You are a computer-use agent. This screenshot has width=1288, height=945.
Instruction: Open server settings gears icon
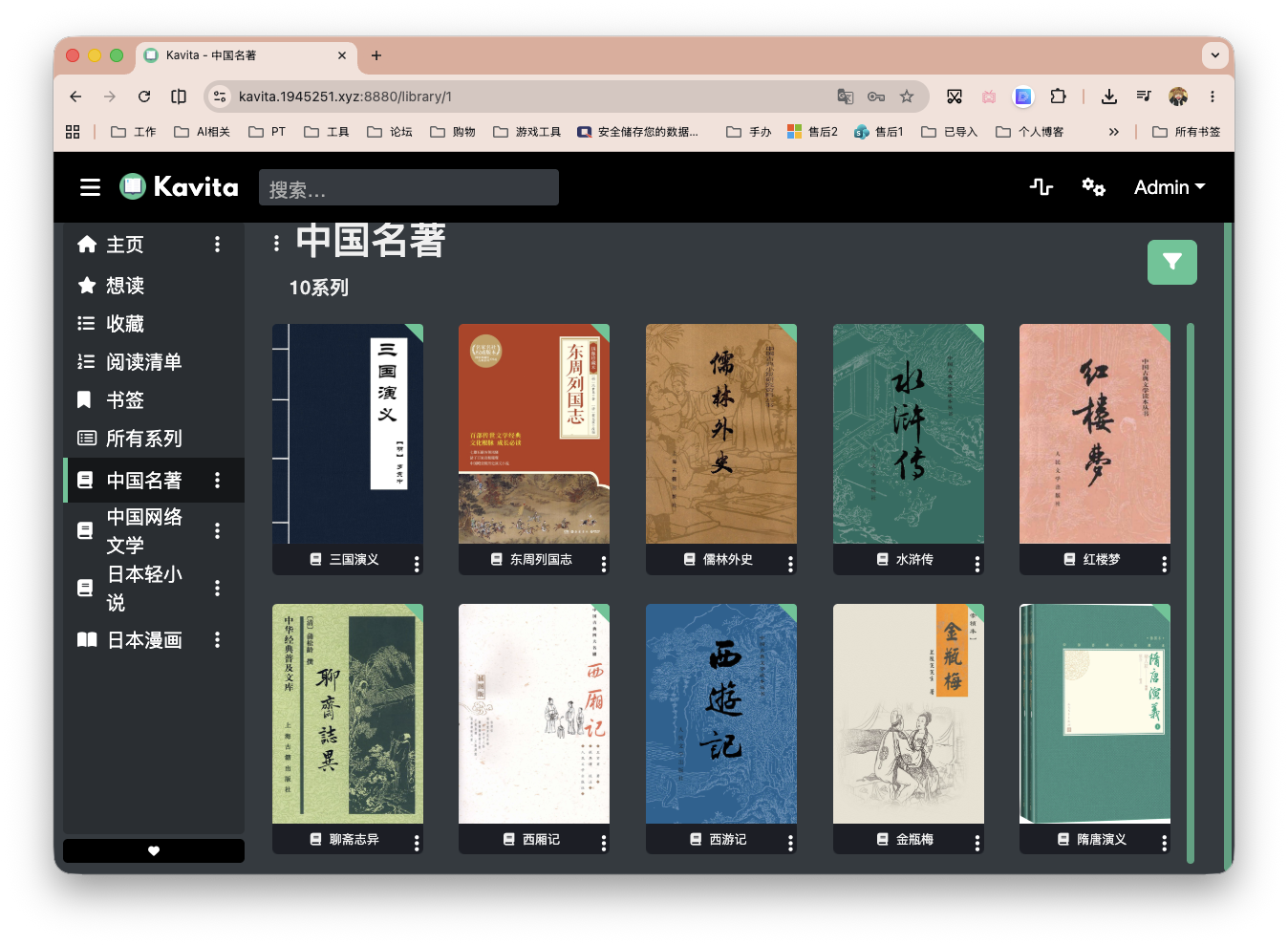[1093, 187]
